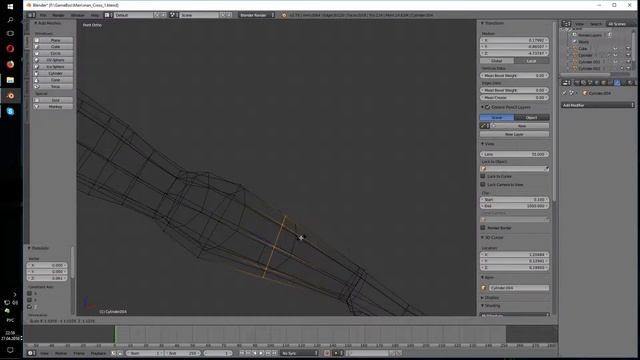The image size is (640, 360).
Task: Enable Lock Camera to View checkbox
Action: (483, 184)
